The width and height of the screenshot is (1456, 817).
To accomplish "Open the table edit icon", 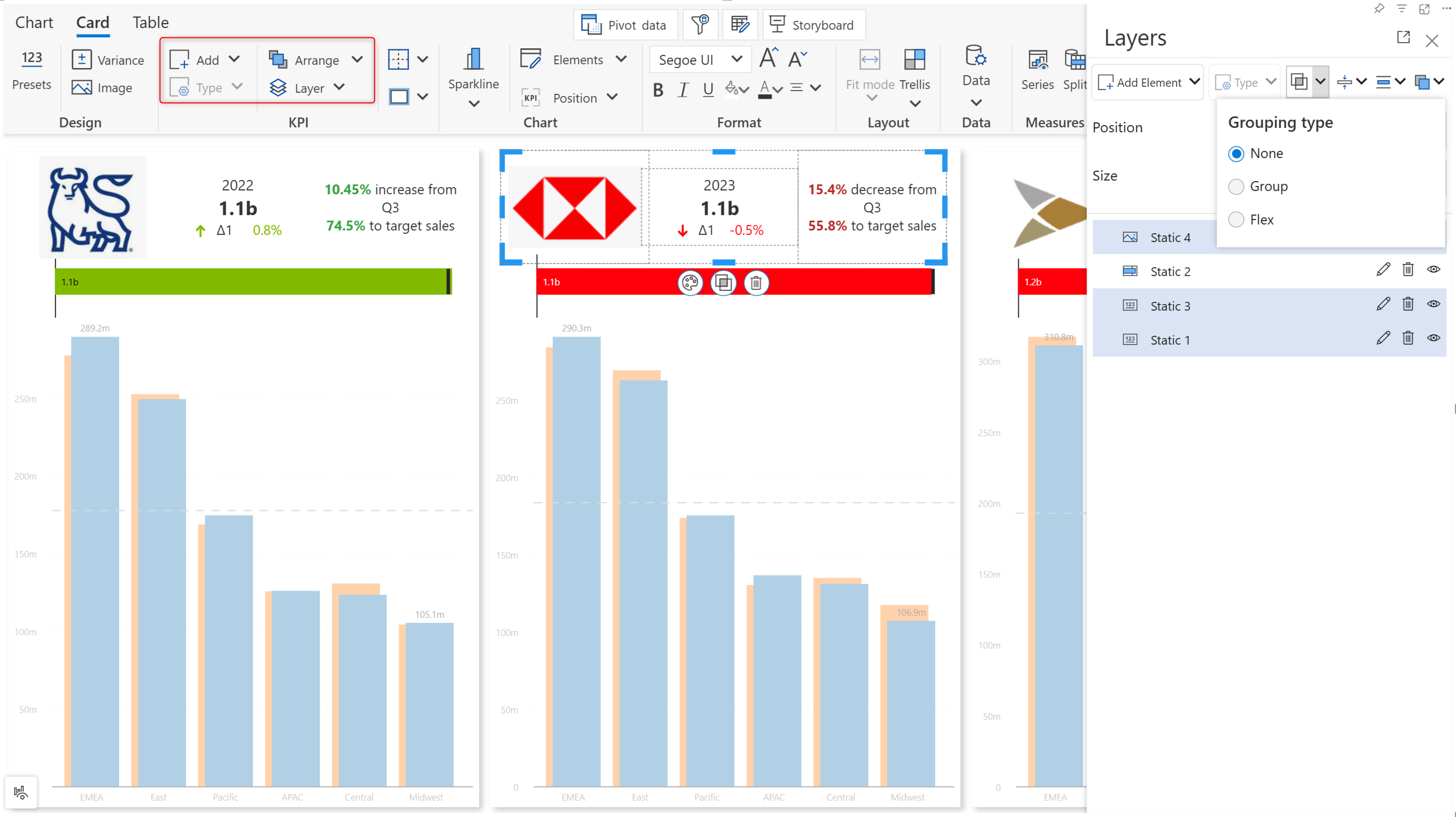I will [740, 25].
